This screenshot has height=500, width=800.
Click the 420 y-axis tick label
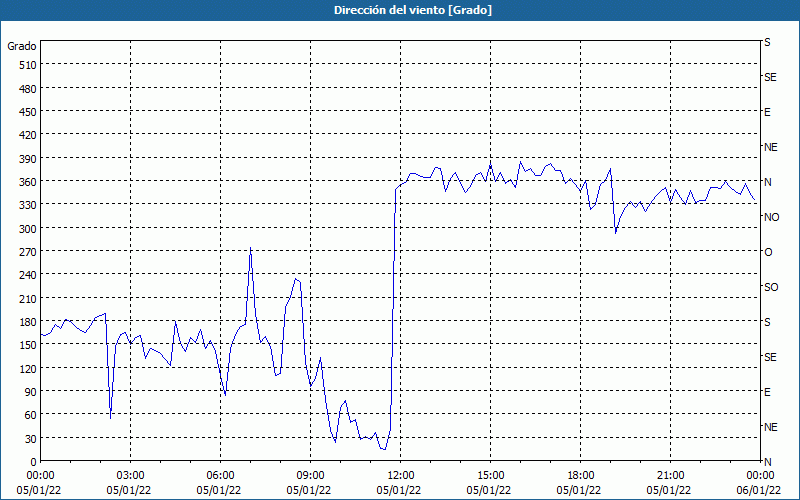click(28, 135)
